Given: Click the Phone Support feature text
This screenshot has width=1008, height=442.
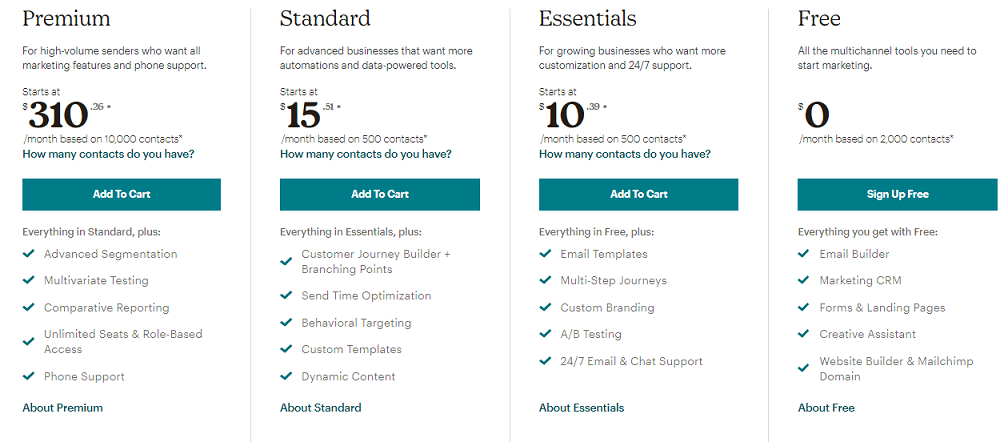Looking at the screenshot, I should (x=84, y=377).
